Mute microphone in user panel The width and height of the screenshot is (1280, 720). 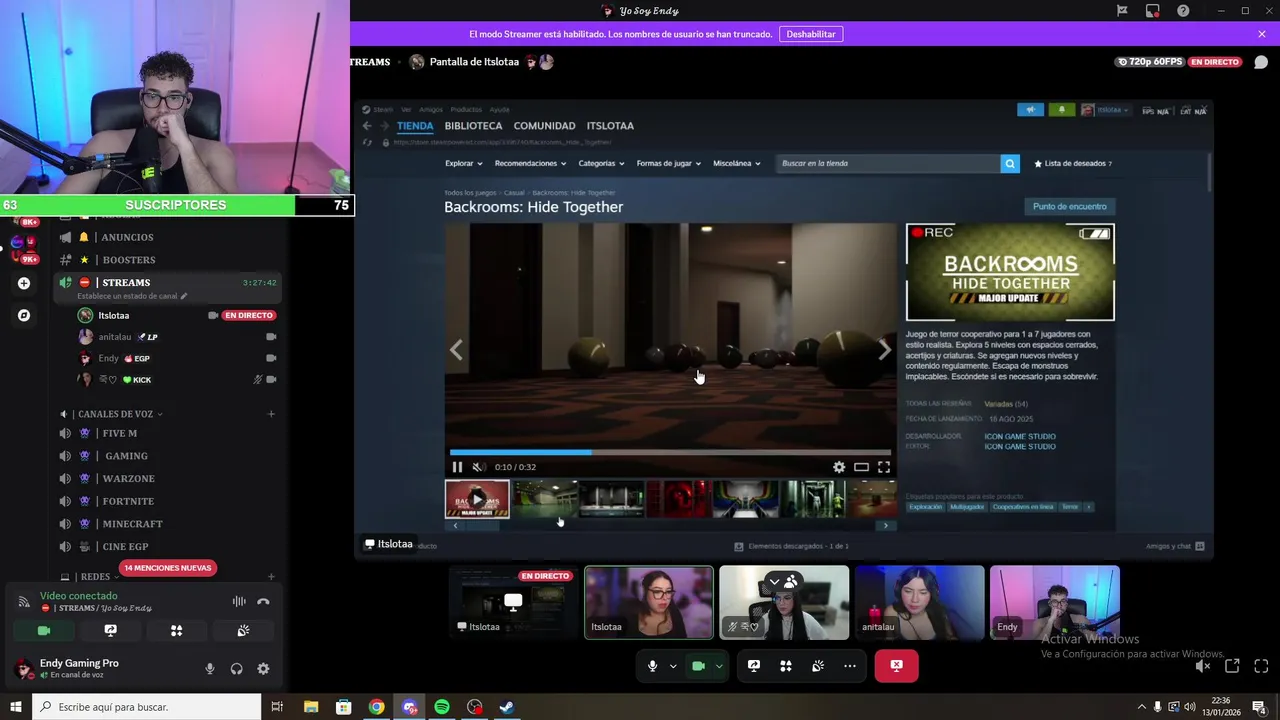point(210,669)
